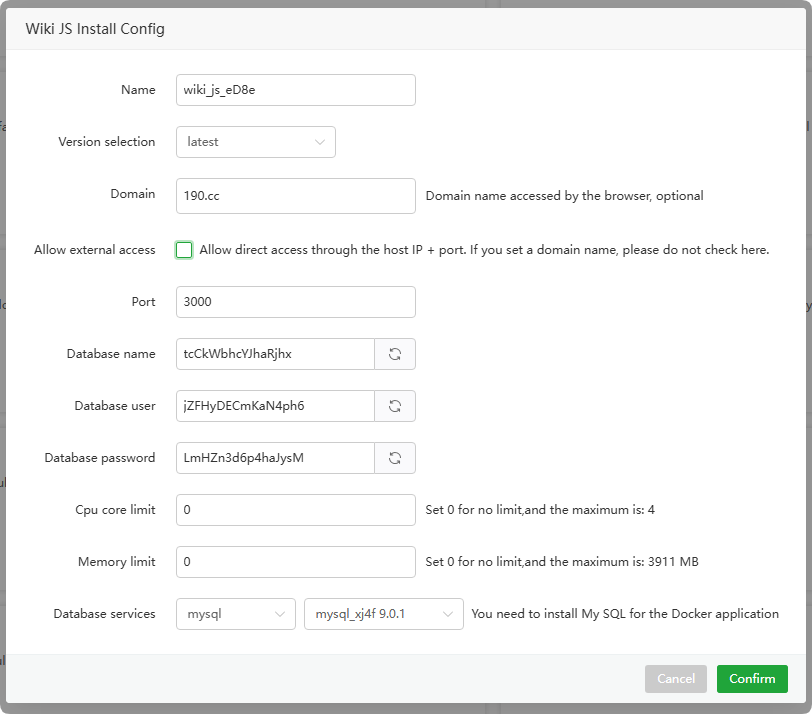Click inside the Database password field
812x714 pixels.
coord(275,458)
